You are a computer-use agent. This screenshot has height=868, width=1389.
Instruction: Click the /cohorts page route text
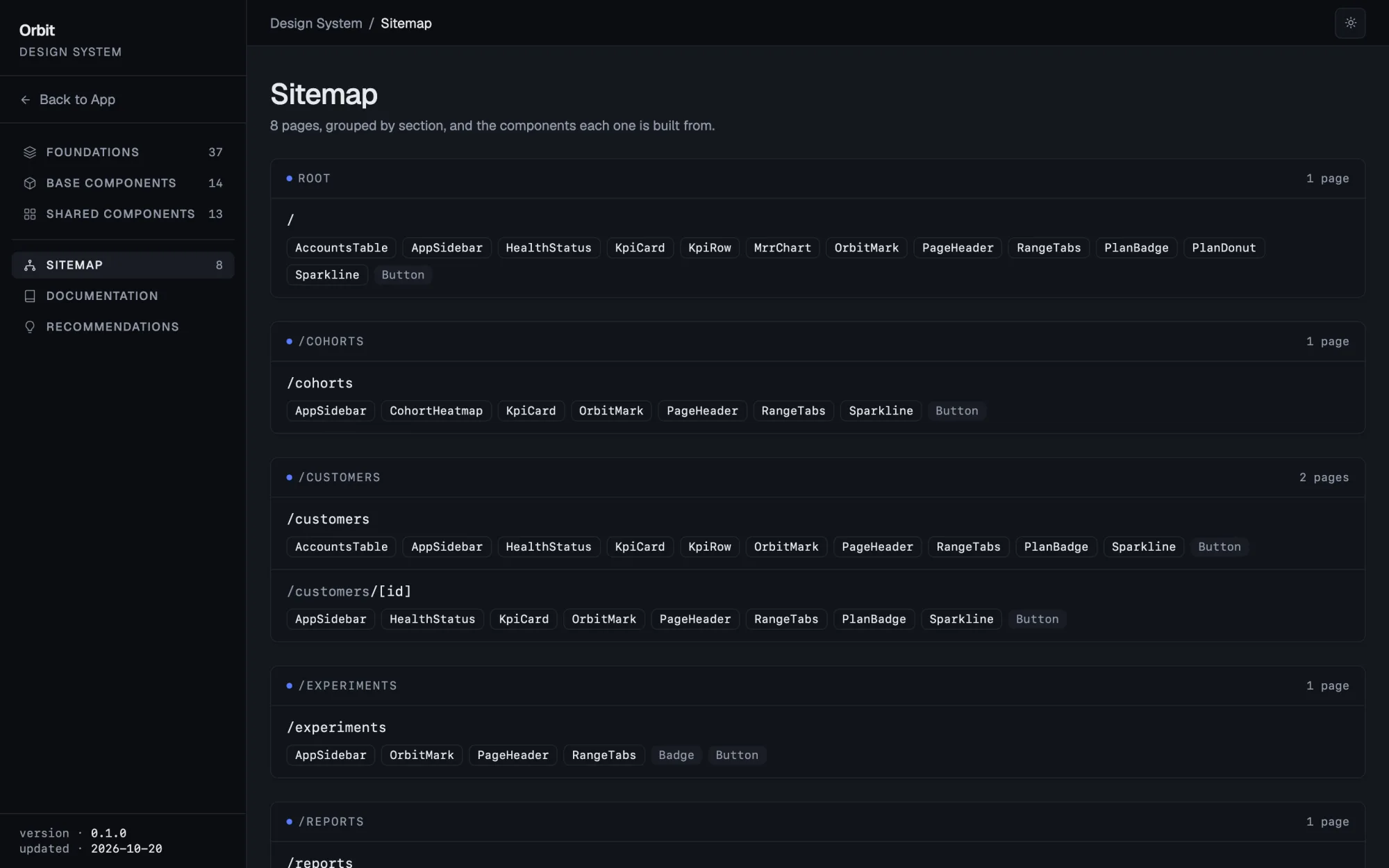pos(320,383)
